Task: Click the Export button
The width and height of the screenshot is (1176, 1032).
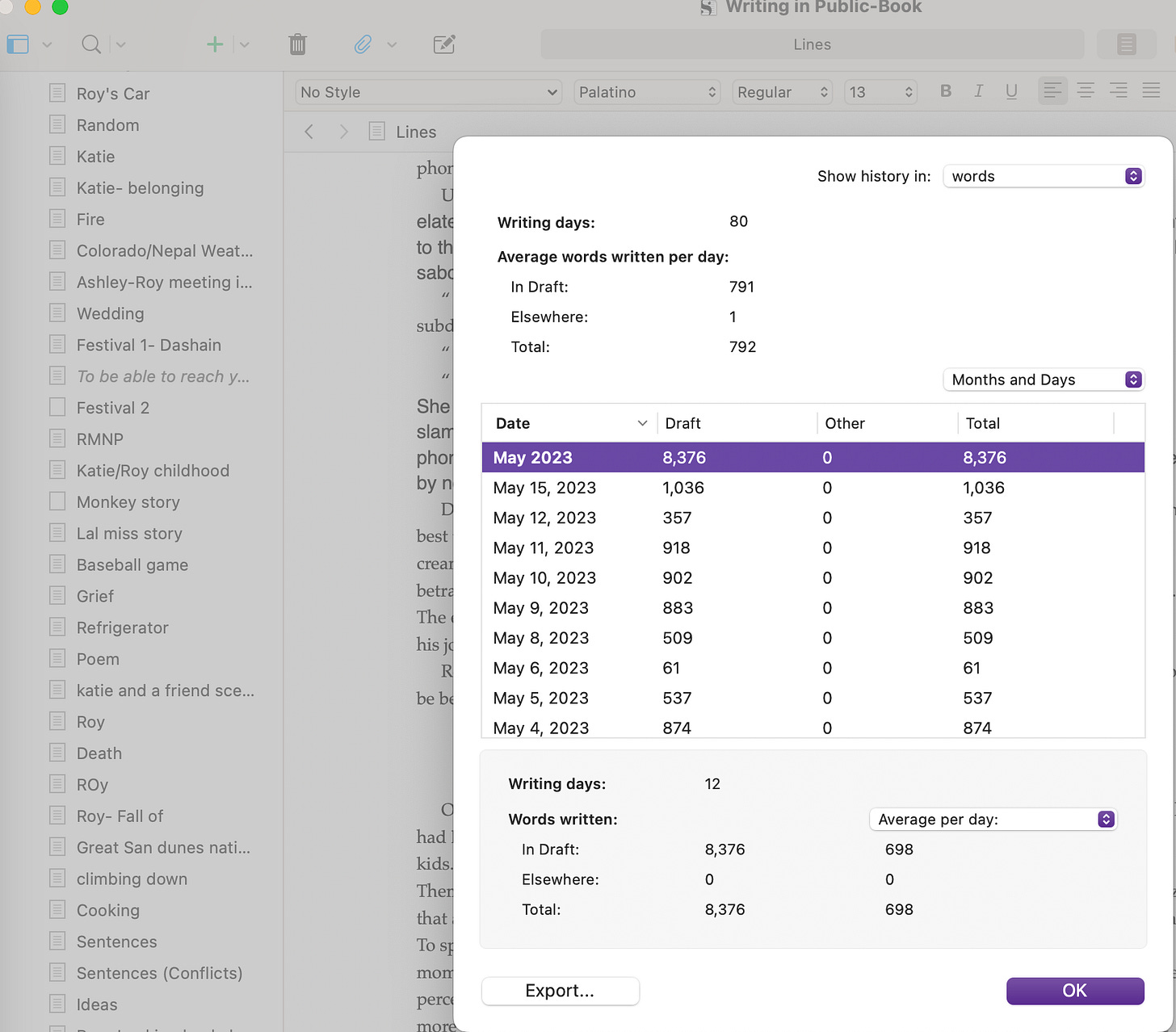Action: pyautogui.click(x=560, y=991)
